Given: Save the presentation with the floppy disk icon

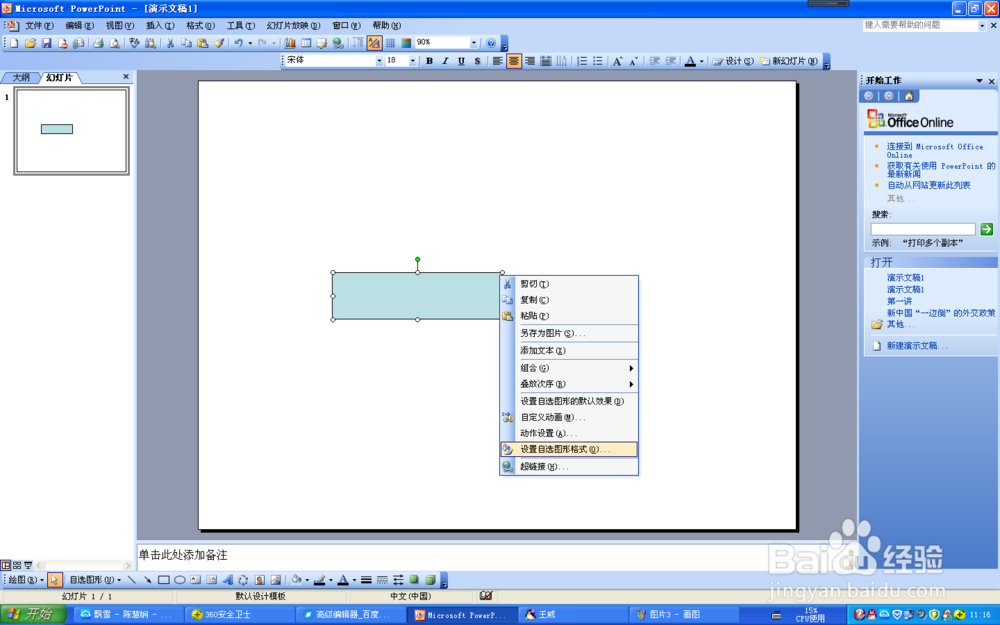Looking at the screenshot, I should click(46, 43).
